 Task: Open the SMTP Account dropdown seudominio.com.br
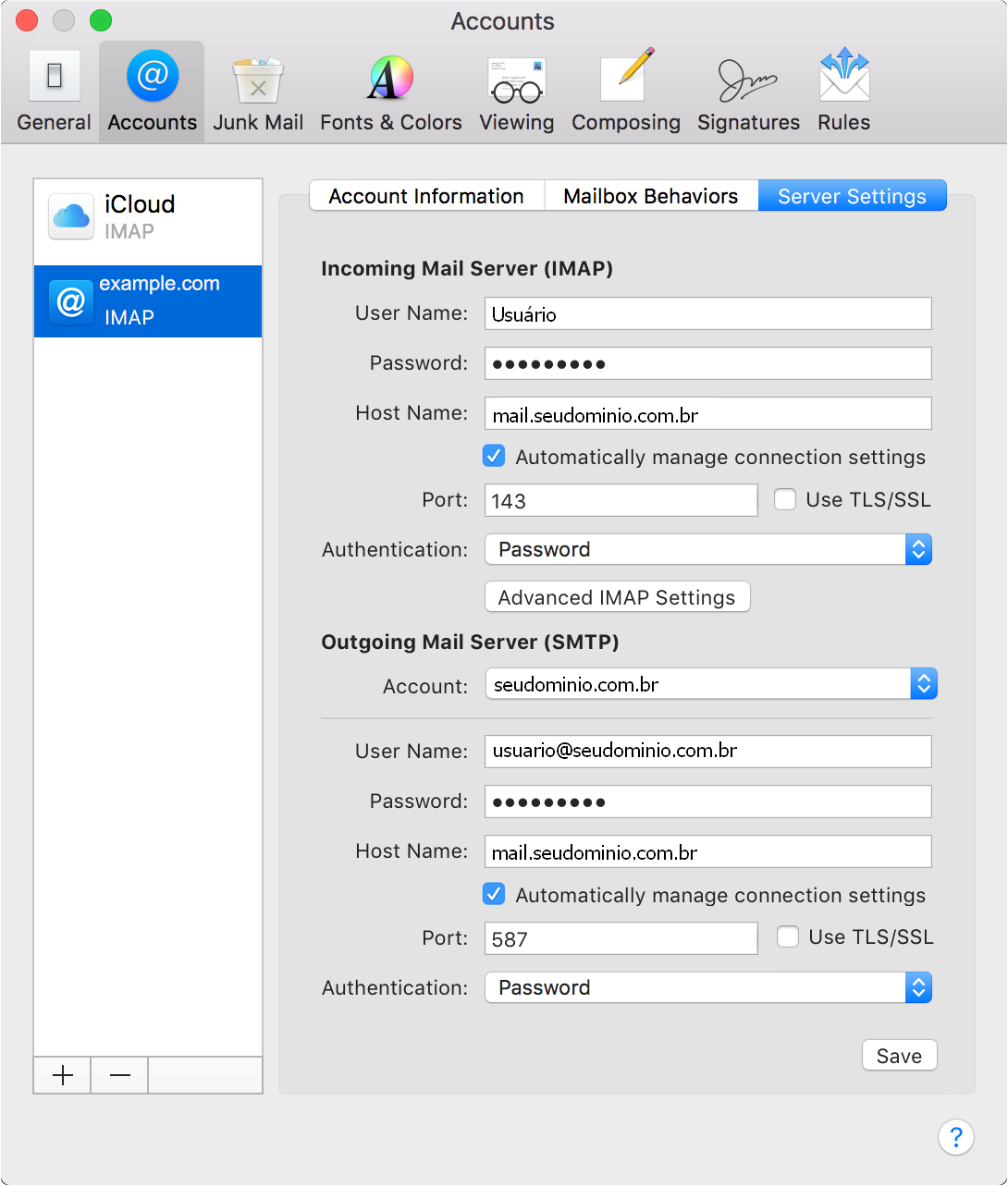[x=711, y=684]
